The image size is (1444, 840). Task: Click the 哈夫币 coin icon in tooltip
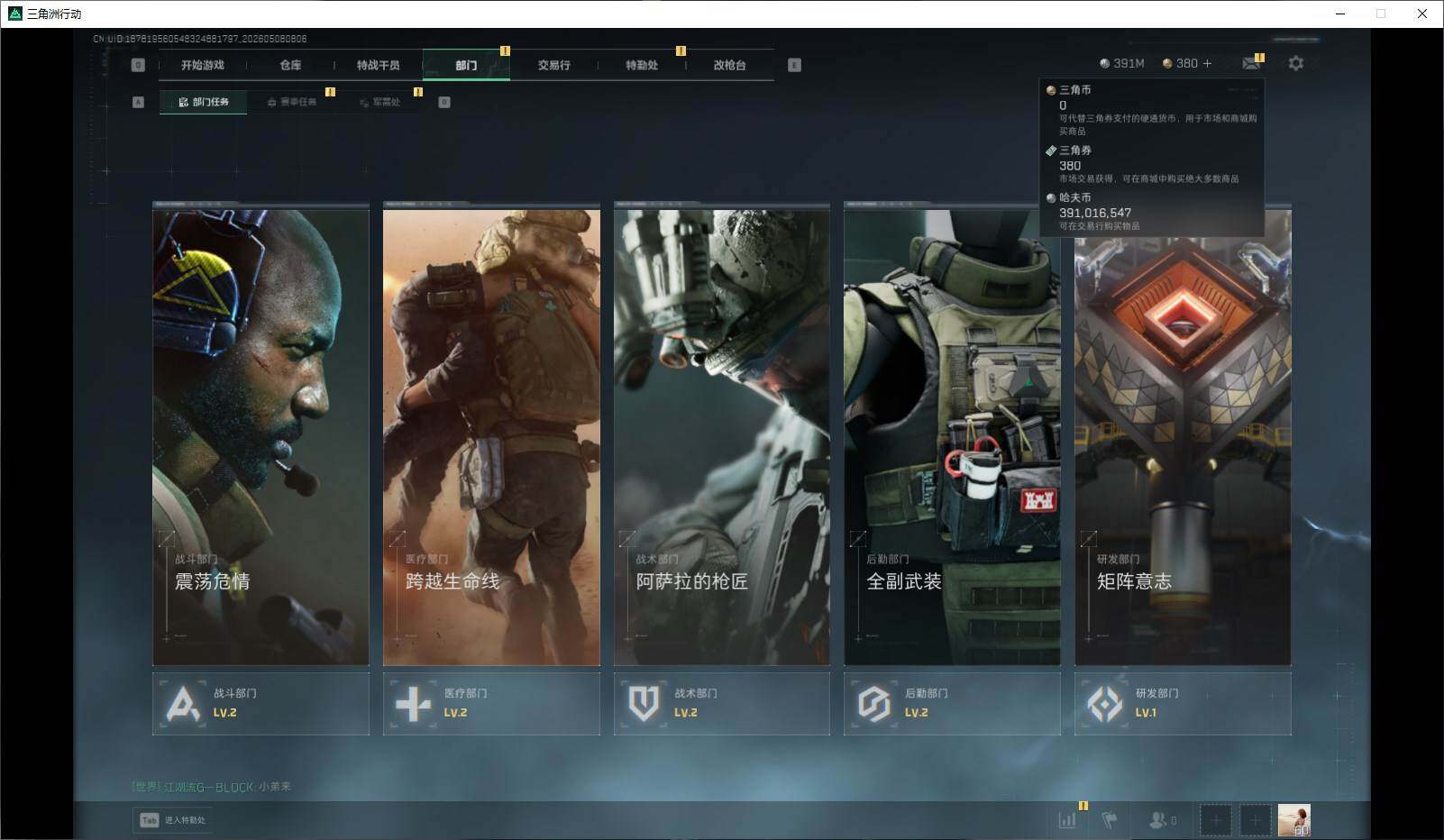point(1051,197)
